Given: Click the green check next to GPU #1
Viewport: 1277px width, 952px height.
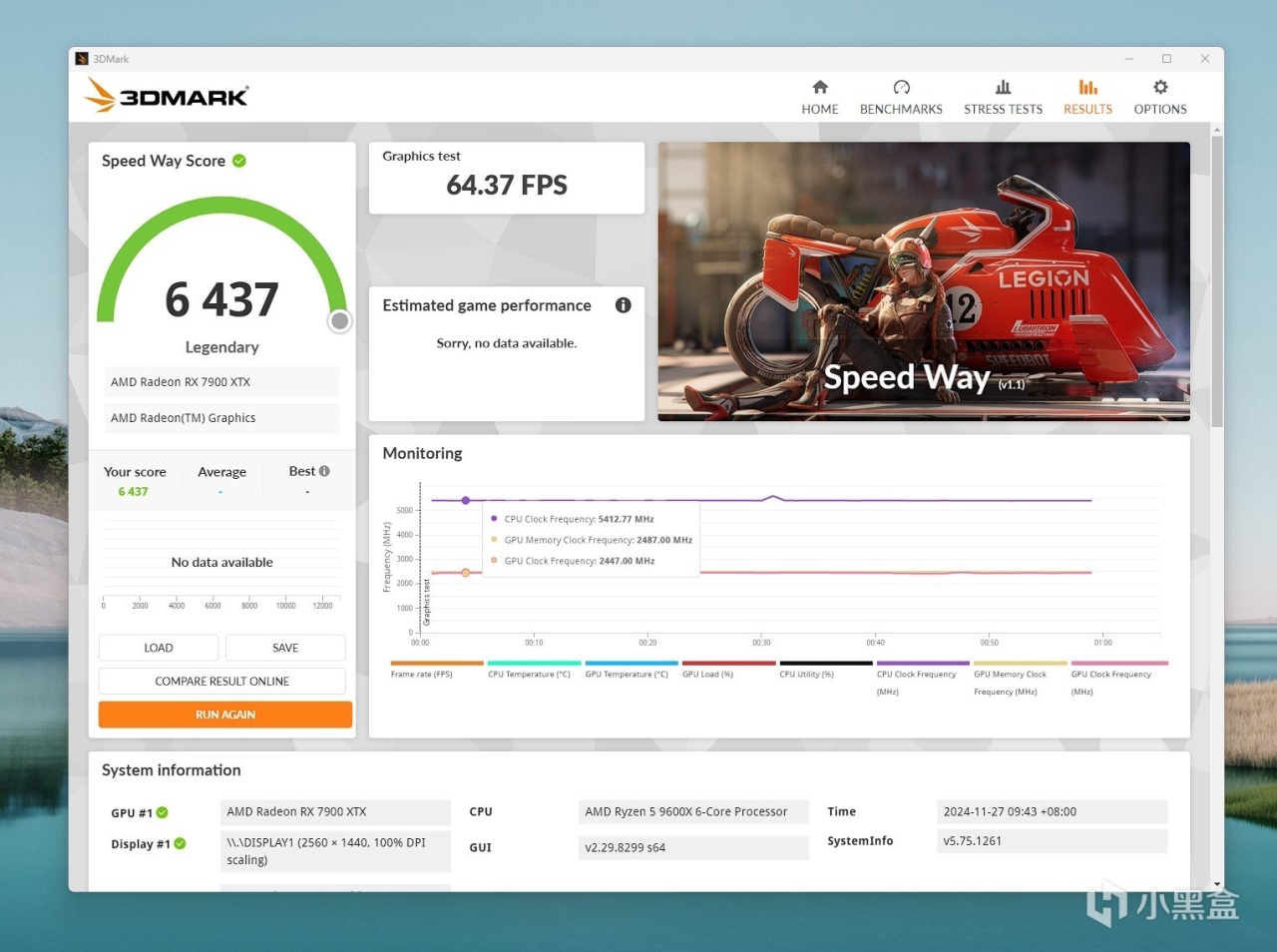Looking at the screenshot, I should tap(163, 812).
